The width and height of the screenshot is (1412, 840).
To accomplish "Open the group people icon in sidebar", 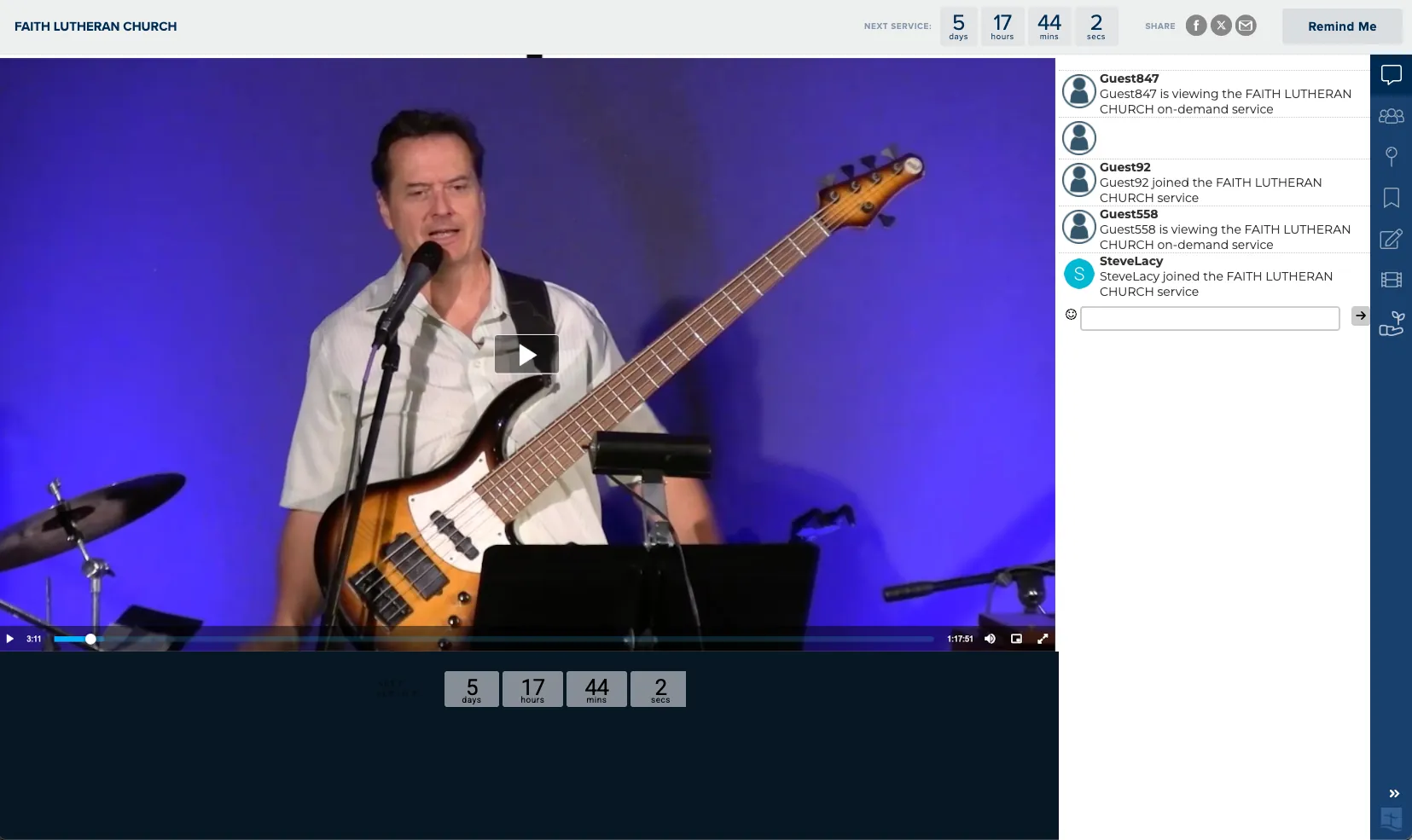I will point(1391,116).
